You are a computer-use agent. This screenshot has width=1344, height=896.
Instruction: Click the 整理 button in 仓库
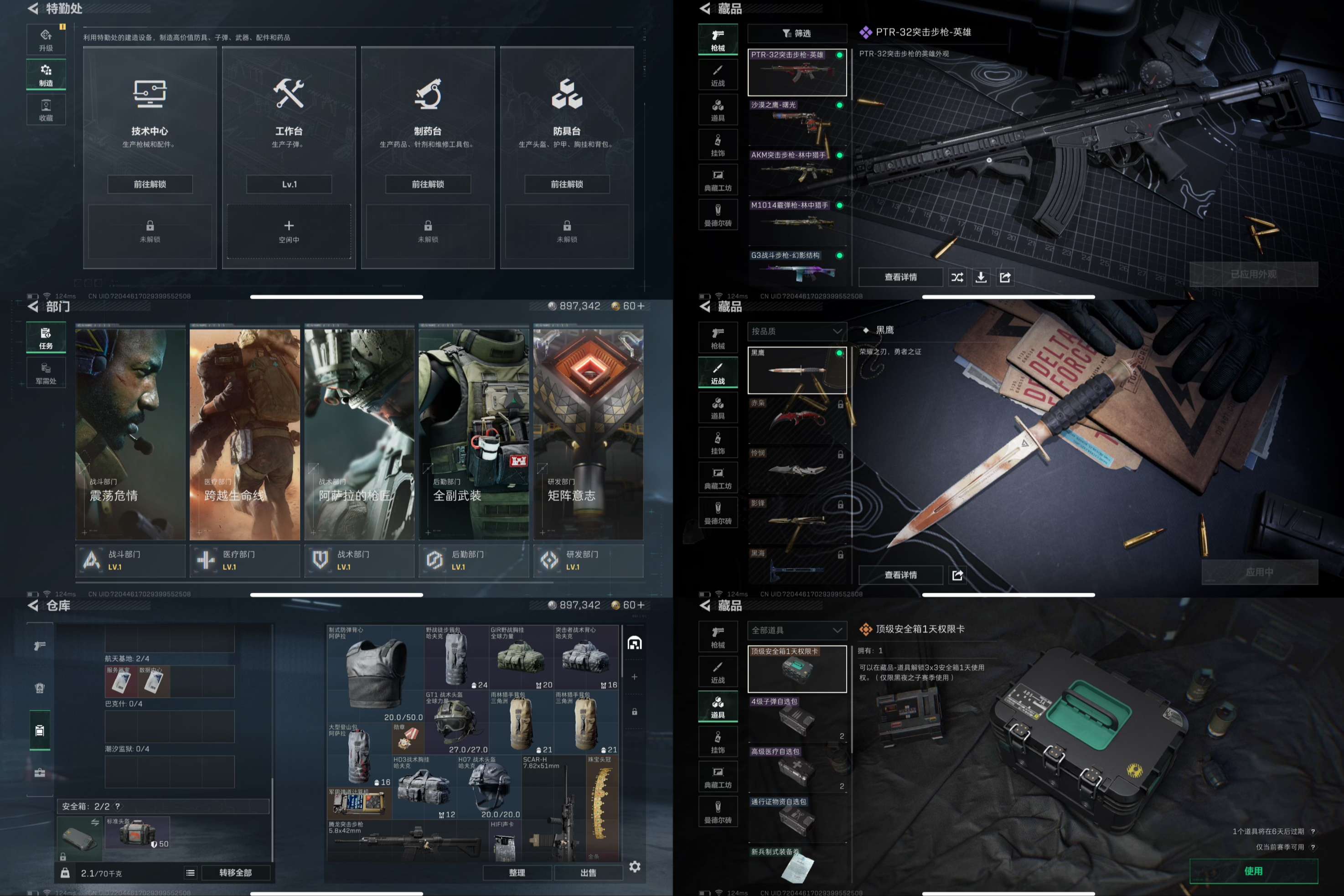point(517,873)
